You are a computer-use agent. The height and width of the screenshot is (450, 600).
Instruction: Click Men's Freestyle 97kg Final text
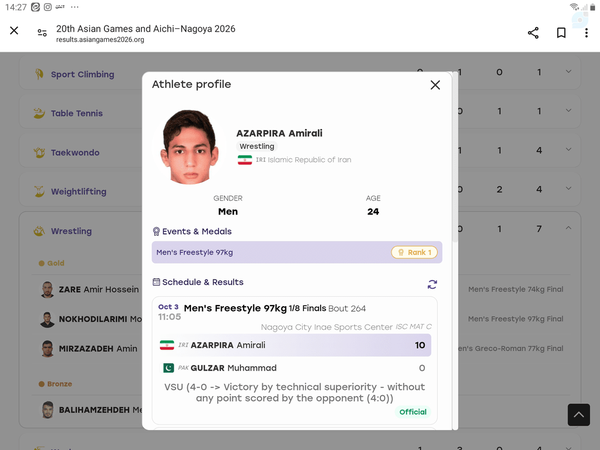point(516,319)
